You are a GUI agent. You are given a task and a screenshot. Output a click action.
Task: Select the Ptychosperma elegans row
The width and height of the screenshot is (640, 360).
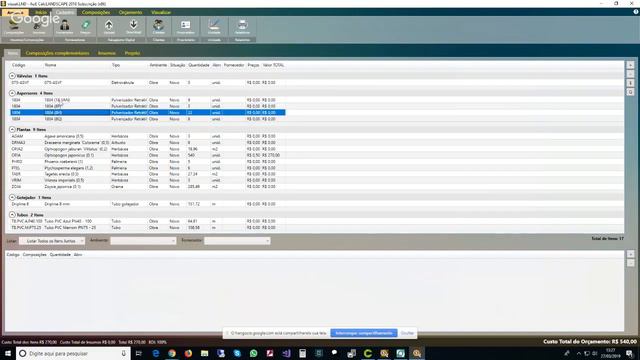[x=148, y=168]
